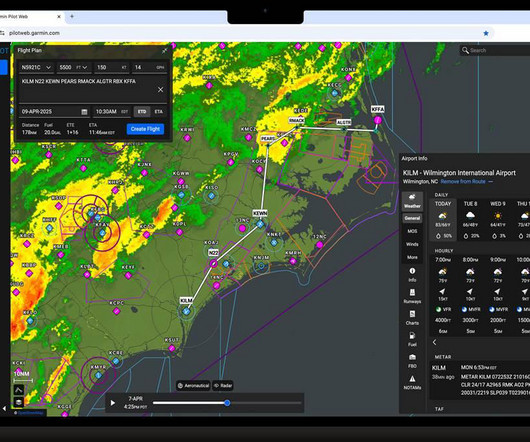The width and height of the screenshot is (530, 442).
Task: Open the Fuel section
Action: click(x=412, y=339)
